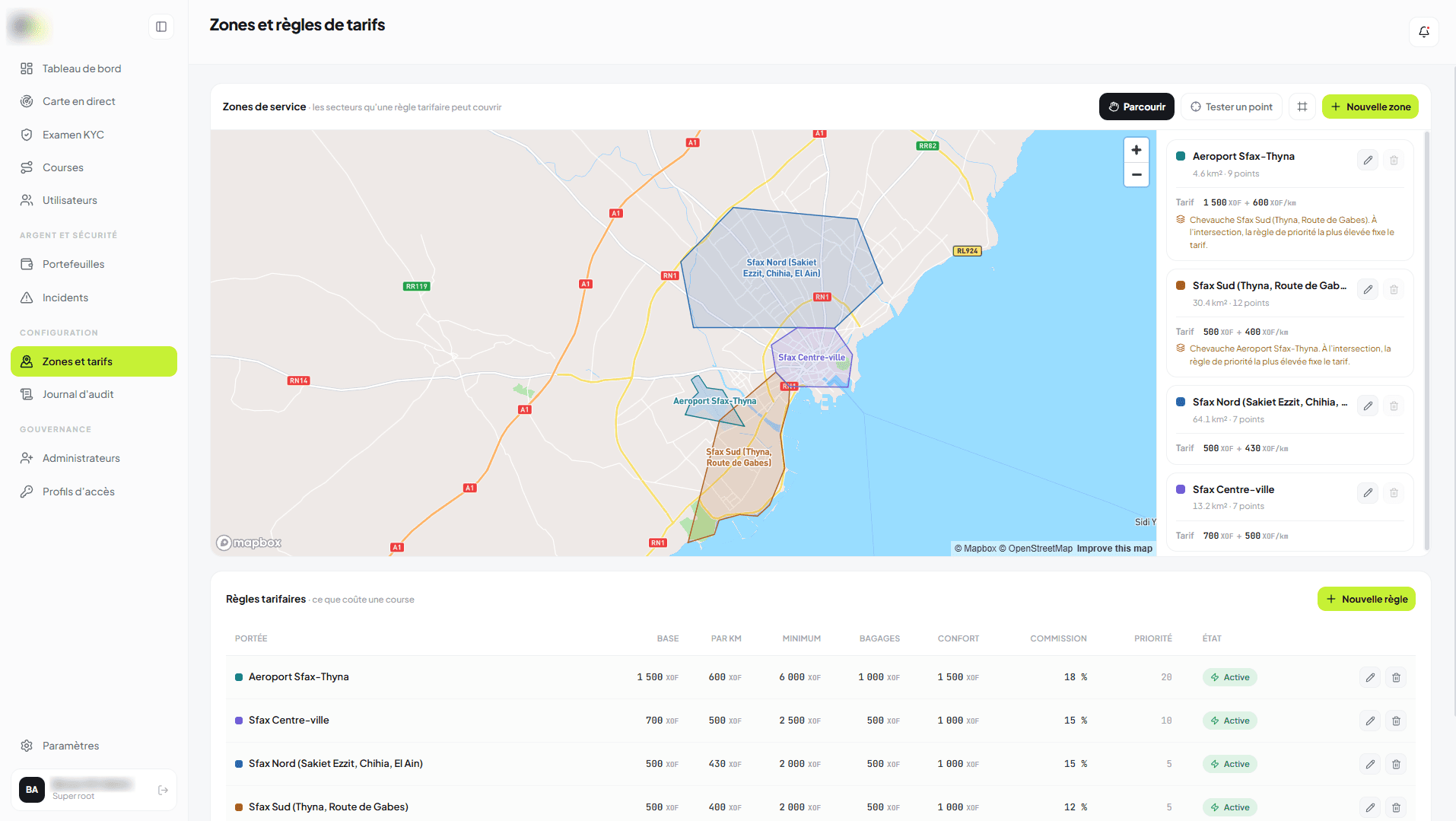Open the Examen KYC page

(x=94, y=135)
